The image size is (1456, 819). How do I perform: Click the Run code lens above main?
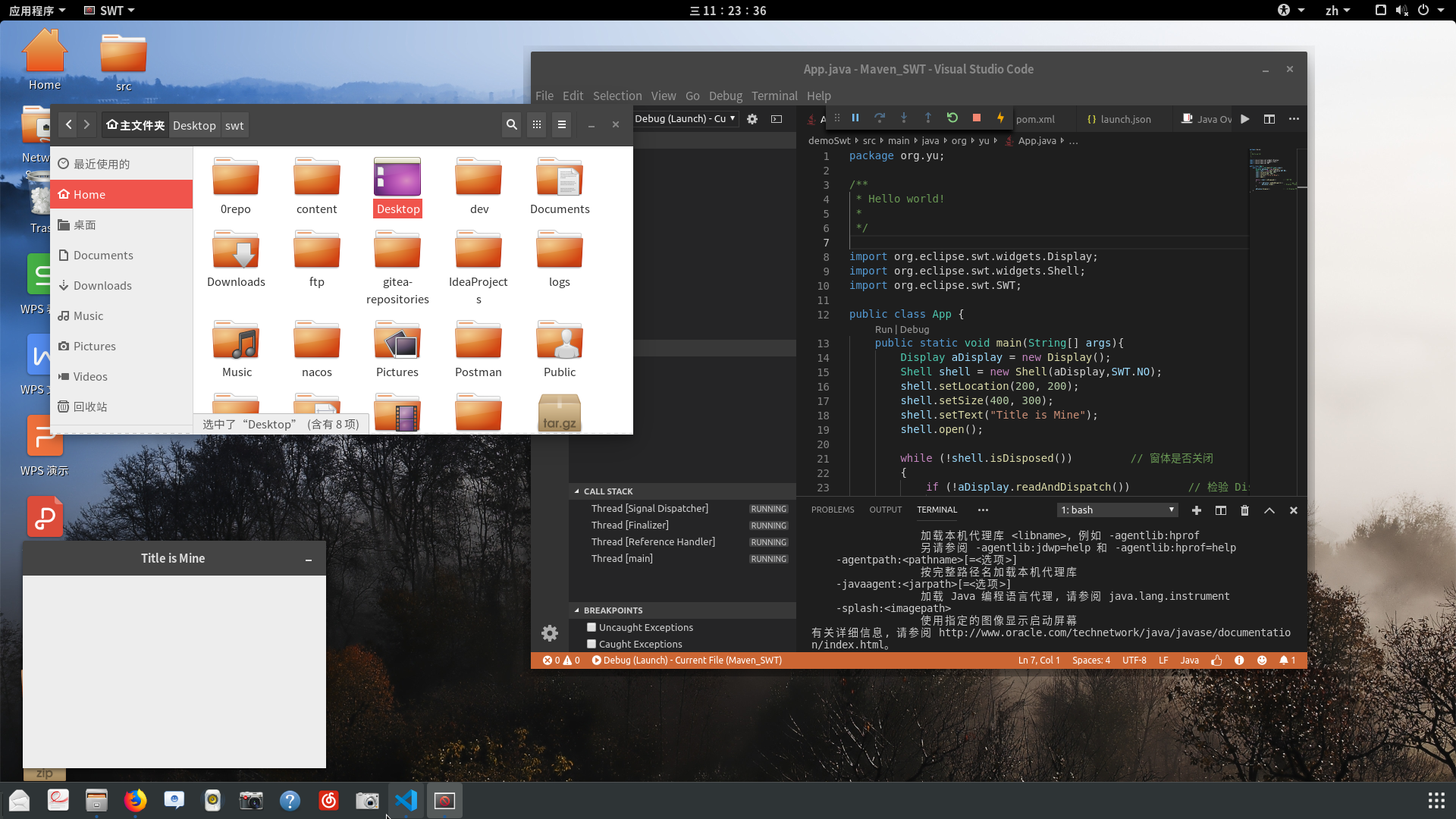click(883, 330)
